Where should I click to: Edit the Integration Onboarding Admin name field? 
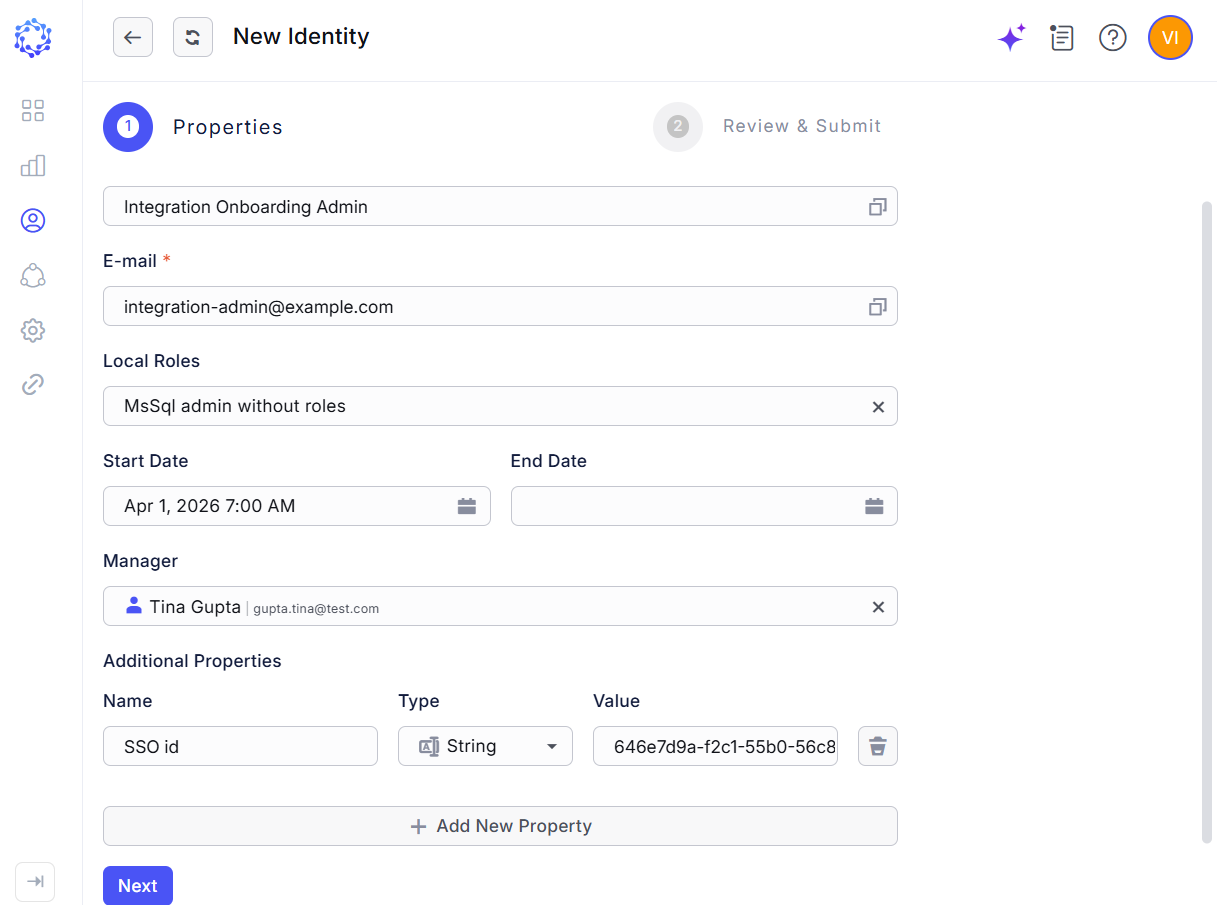coord(500,206)
